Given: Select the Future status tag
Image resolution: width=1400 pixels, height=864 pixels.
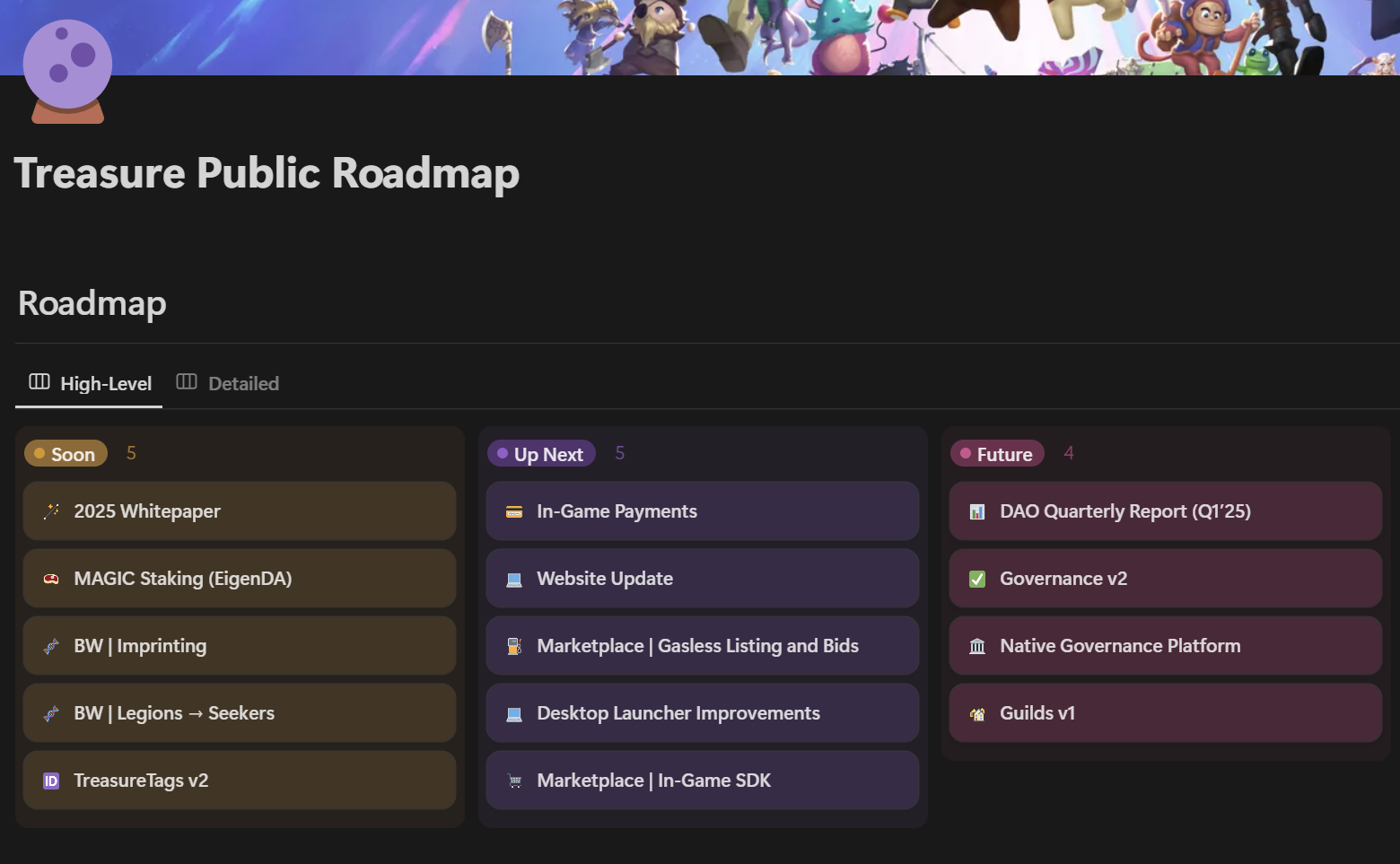Looking at the screenshot, I should click(997, 454).
